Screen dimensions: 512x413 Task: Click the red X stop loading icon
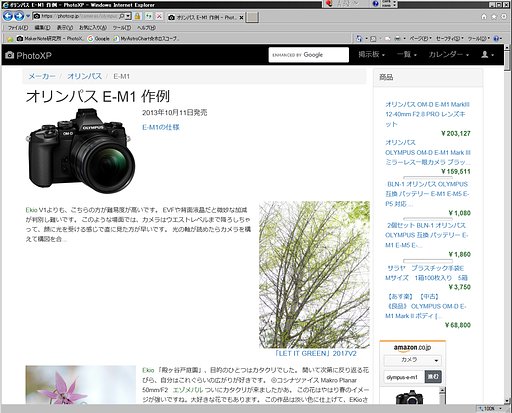point(159,16)
